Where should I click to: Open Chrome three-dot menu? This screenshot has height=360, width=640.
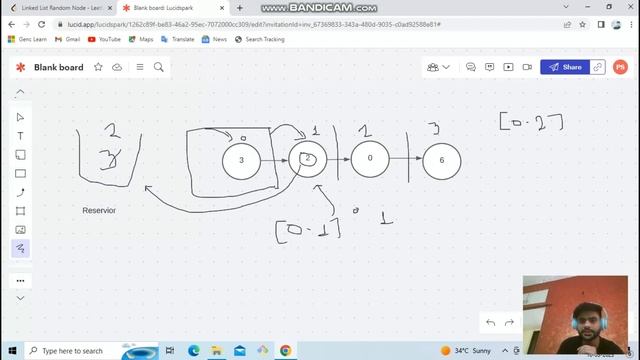pyautogui.click(x=631, y=24)
